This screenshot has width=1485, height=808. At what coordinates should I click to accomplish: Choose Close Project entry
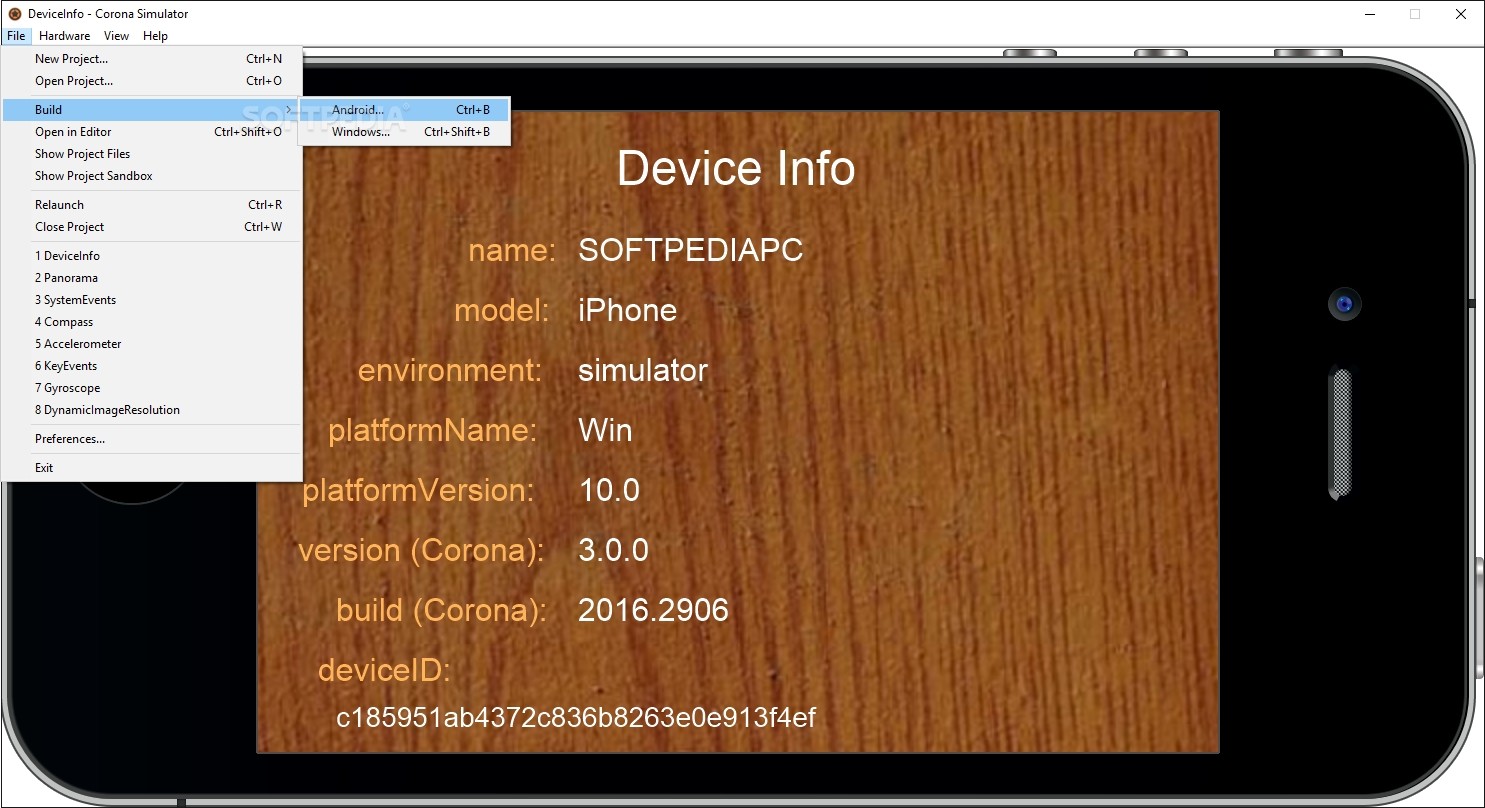pos(151,227)
